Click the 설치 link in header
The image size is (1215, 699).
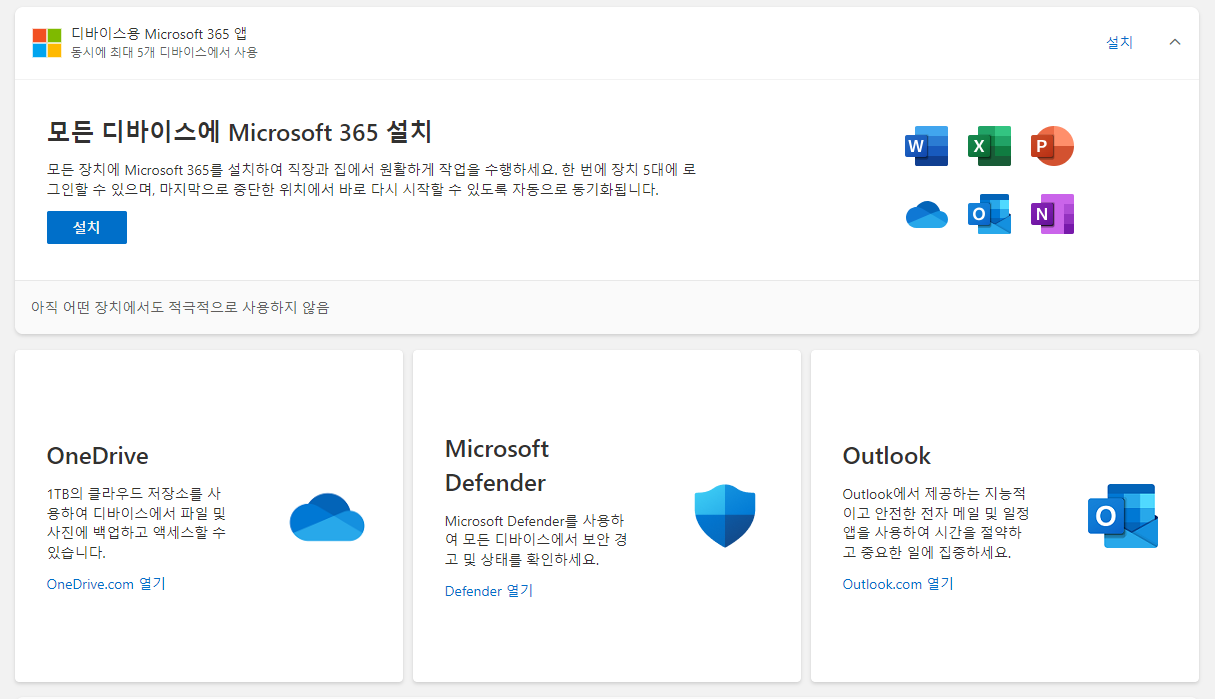(x=1119, y=42)
